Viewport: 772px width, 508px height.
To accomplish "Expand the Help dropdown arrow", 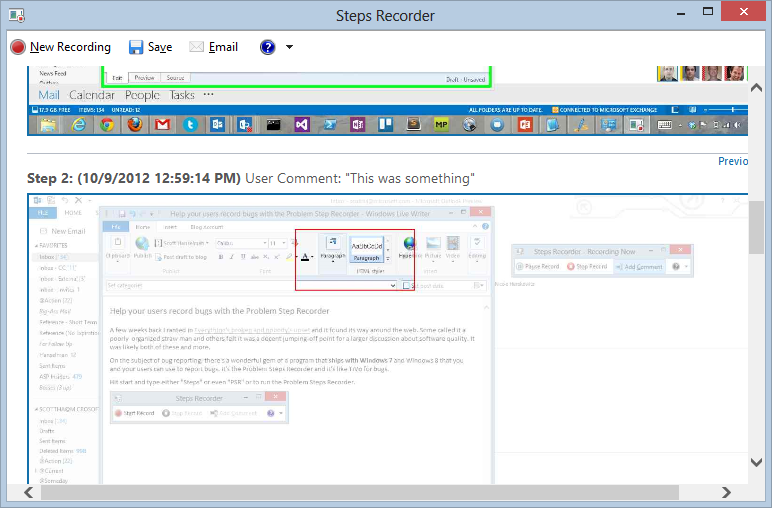I will (x=289, y=47).
